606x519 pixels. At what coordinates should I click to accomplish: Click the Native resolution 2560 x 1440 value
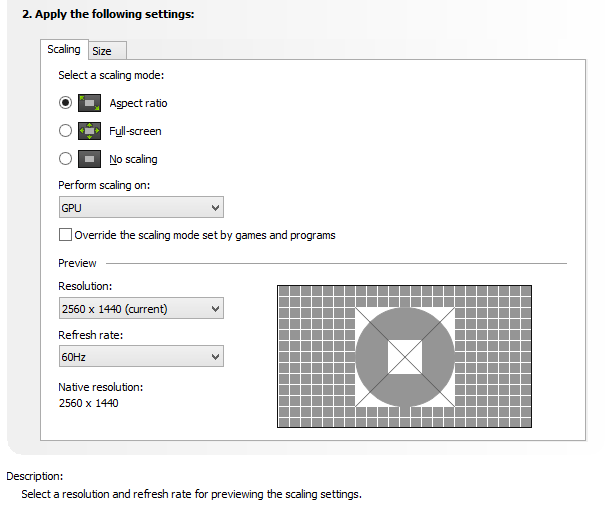coord(90,403)
